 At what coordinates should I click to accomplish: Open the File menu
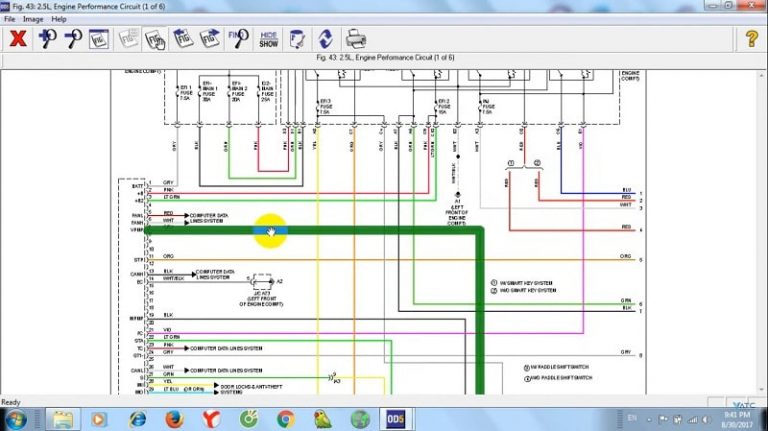pyautogui.click(x=9, y=19)
